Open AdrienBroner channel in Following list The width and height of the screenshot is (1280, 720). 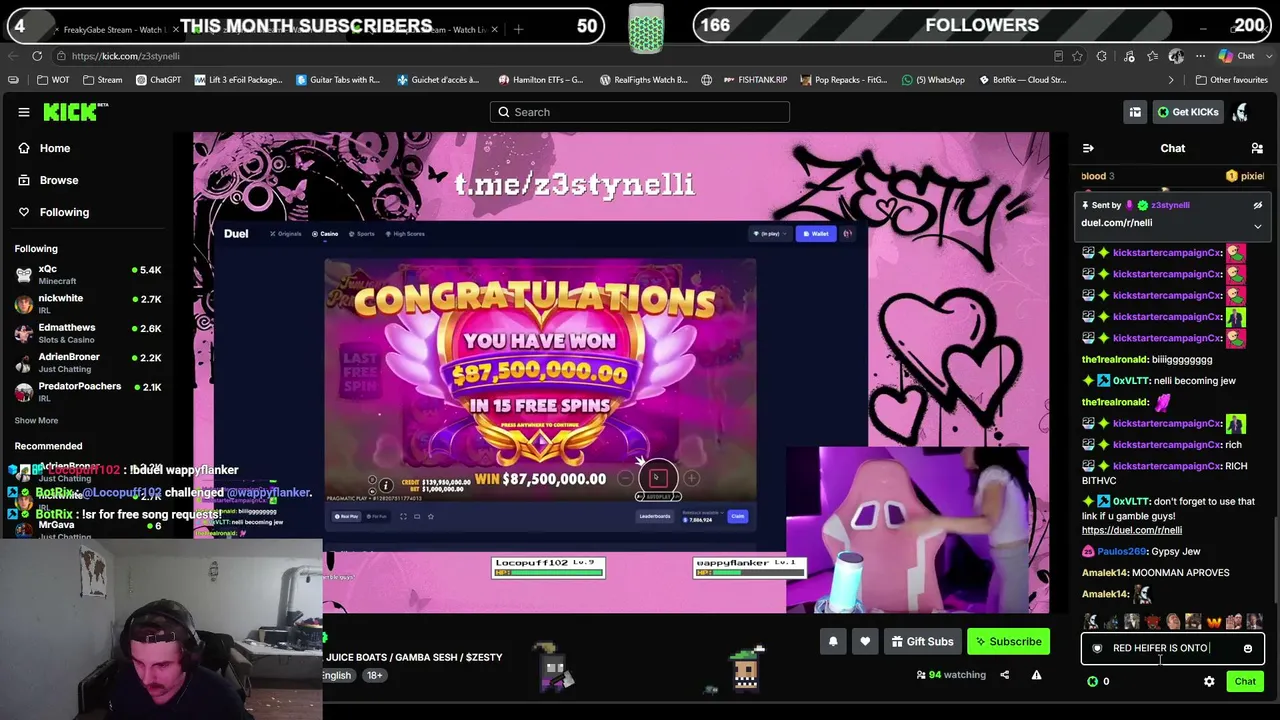(88, 362)
